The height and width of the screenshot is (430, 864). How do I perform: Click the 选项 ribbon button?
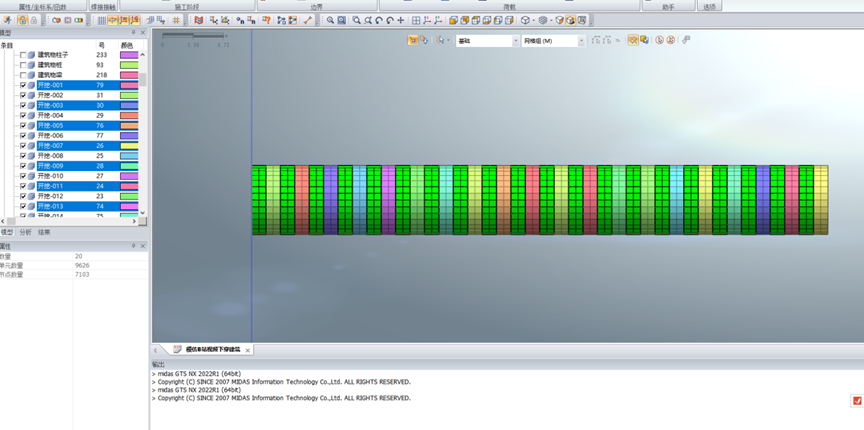709,7
